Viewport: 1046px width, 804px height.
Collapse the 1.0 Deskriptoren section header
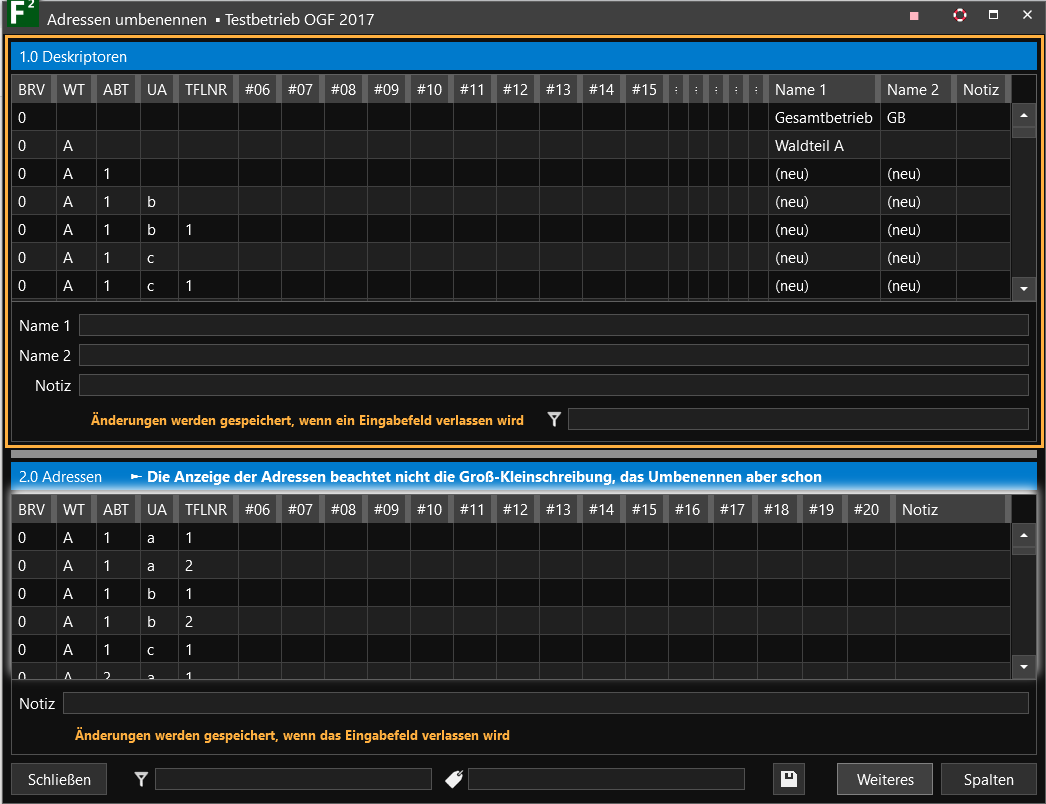click(73, 57)
